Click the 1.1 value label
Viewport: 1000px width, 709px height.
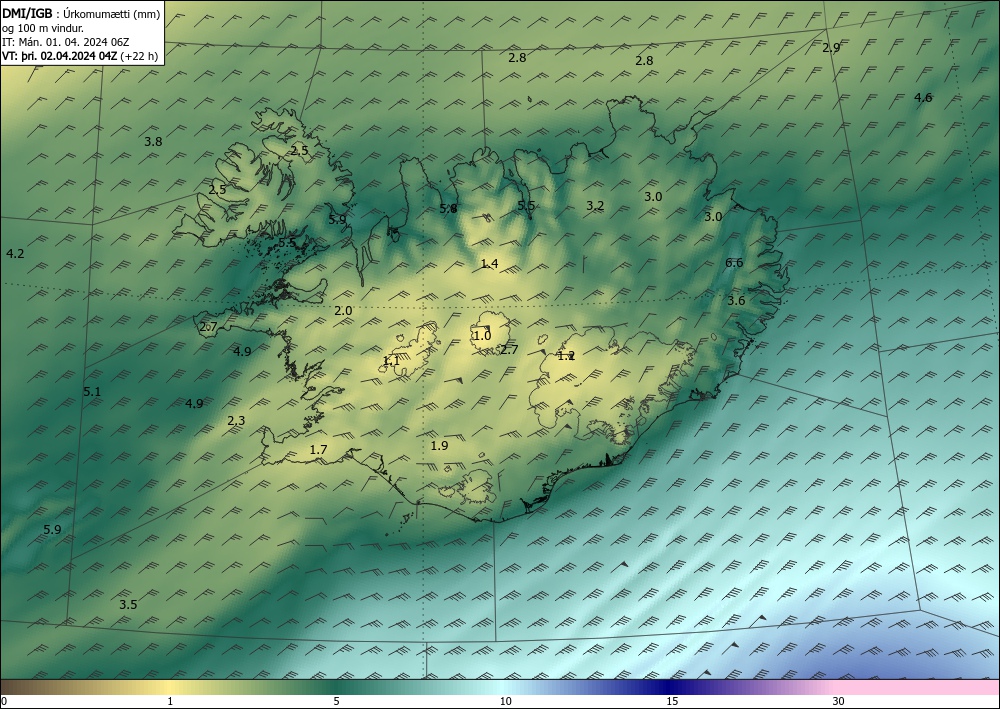coord(391,361)
